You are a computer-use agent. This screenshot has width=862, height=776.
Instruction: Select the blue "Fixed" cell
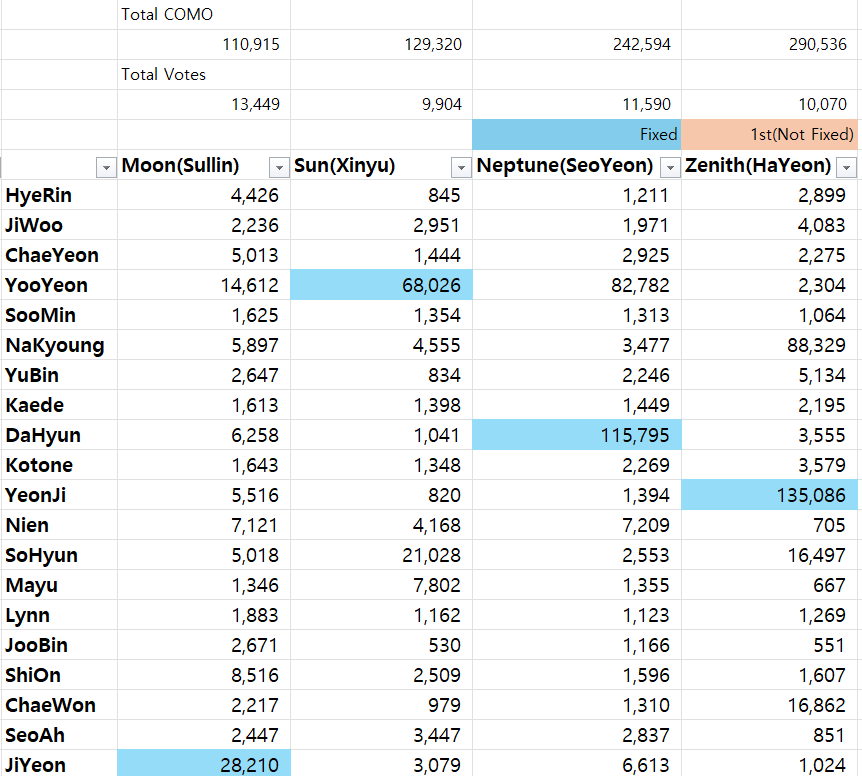click(577, 134)
